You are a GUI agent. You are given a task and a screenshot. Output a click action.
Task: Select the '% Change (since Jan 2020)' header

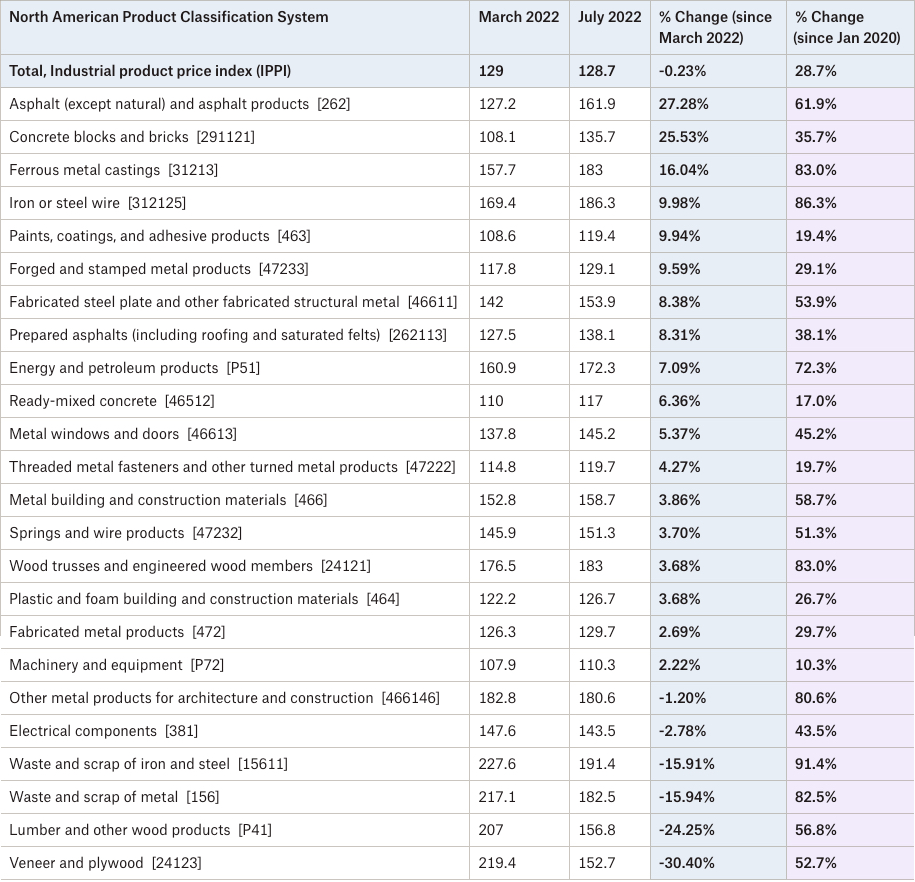pos(847,27)
